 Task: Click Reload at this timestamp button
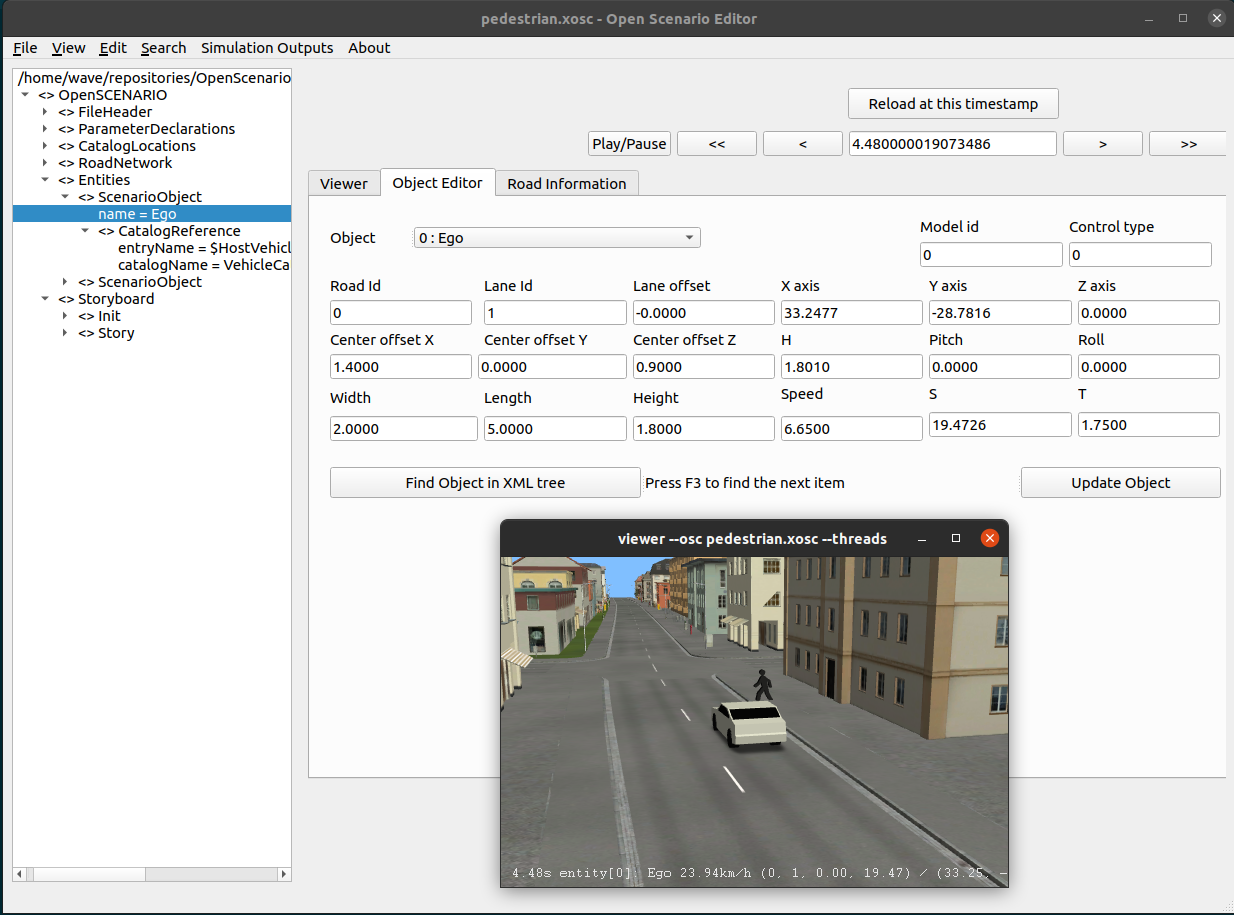pos(952,104)
